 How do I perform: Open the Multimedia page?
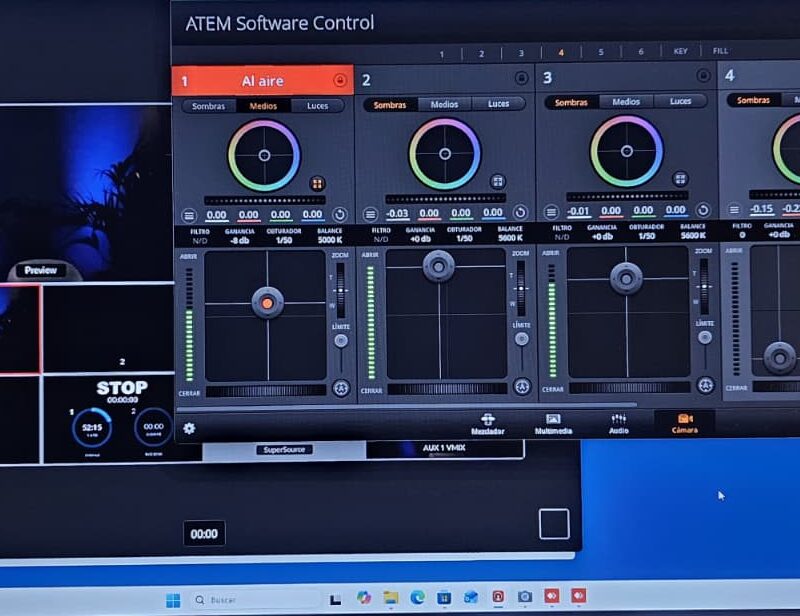pyautogui.click(x=555, y=424)
